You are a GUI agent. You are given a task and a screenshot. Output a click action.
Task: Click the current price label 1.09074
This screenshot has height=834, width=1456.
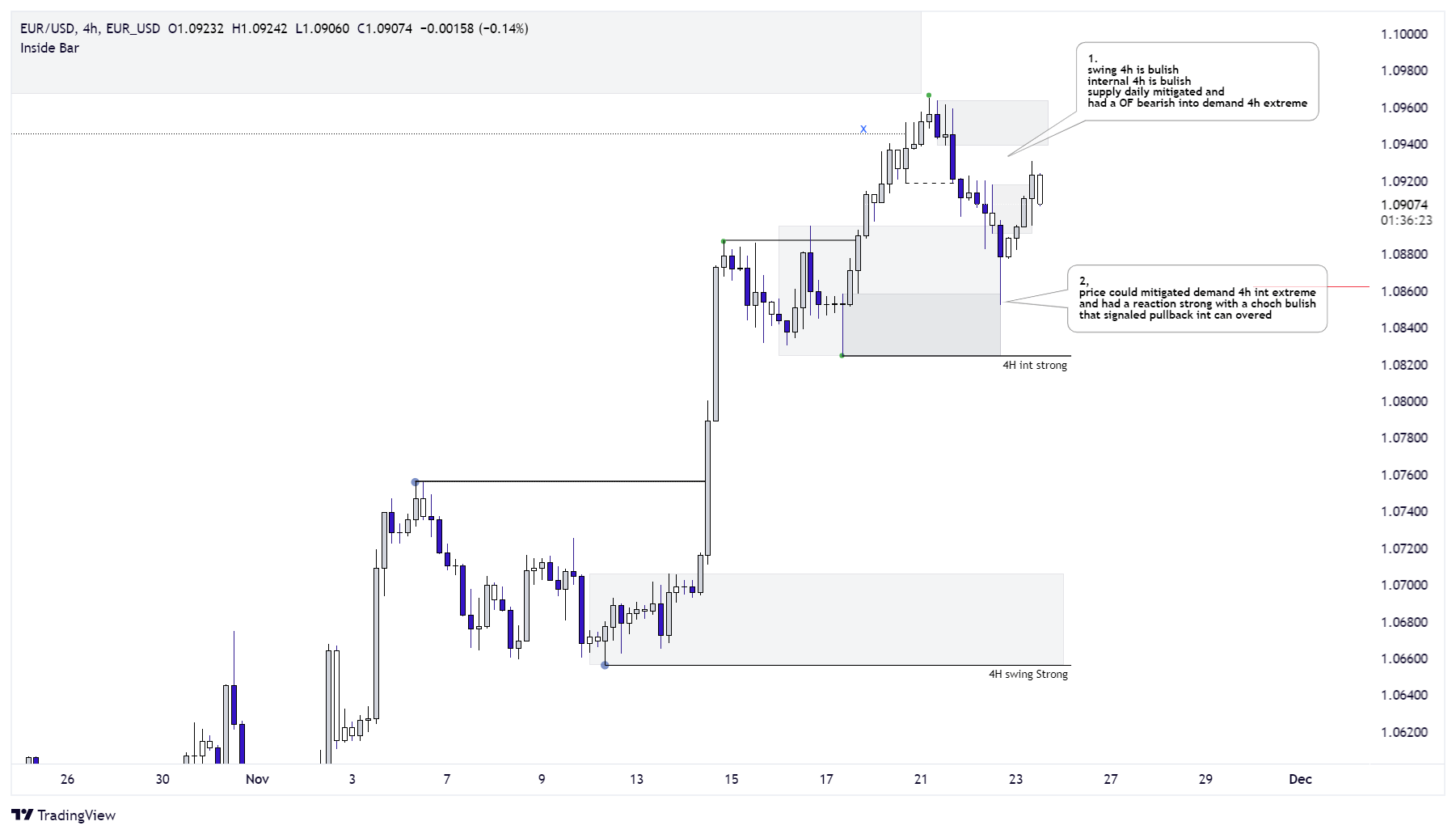coord(1405,204)
